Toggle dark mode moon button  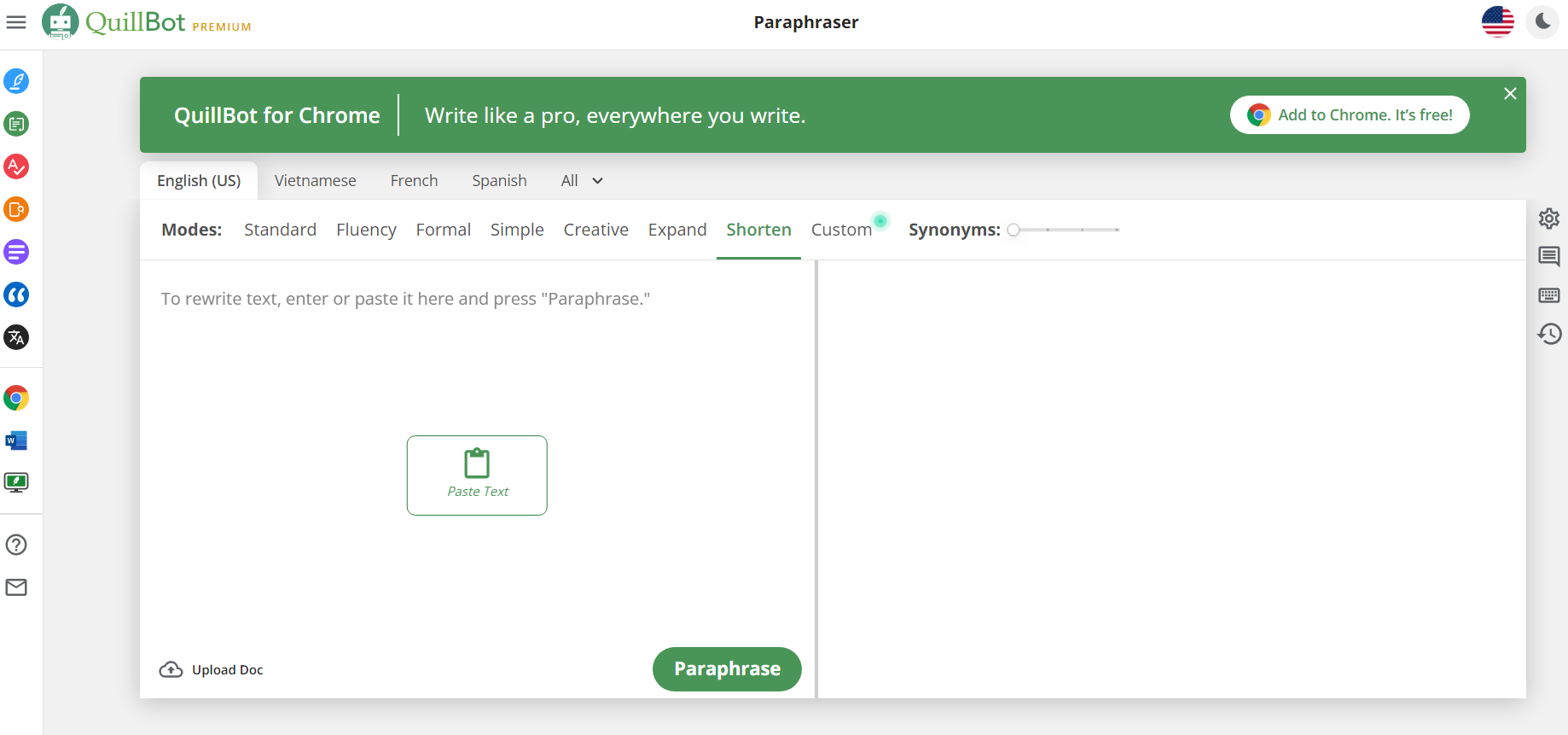(x=1542, y=22)
